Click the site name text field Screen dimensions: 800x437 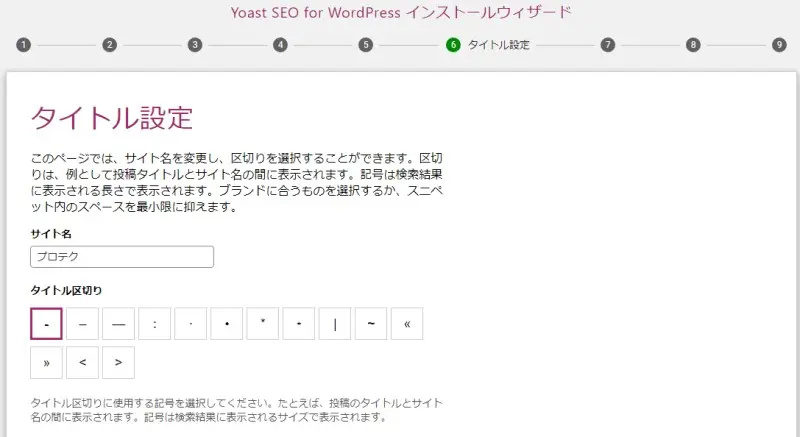click(x=122, y=257)
